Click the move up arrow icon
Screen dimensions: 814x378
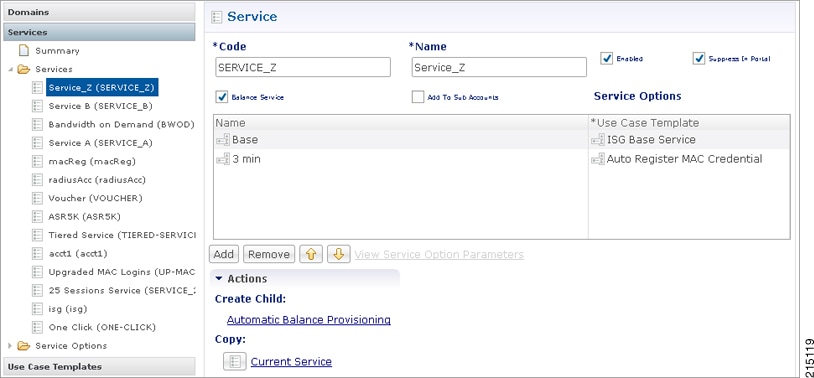(310, 254)
